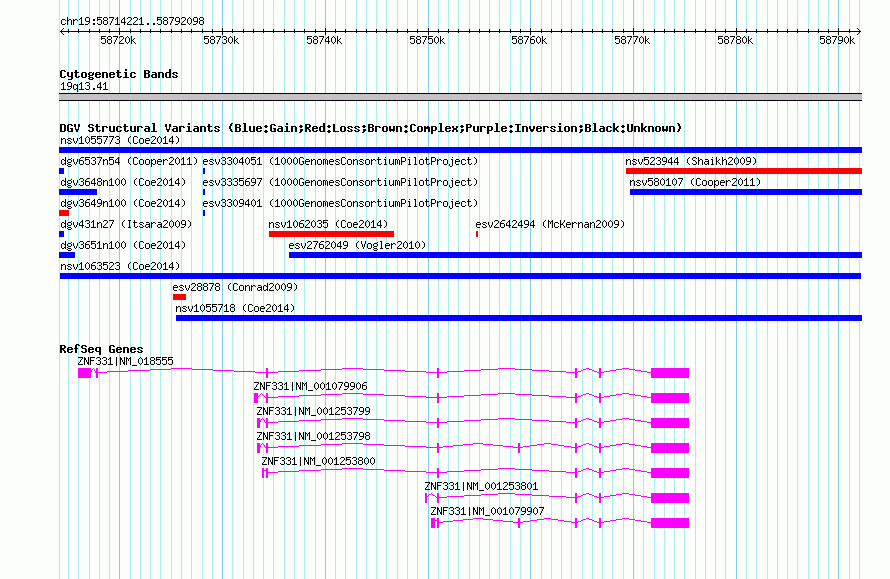Screen dimensions: 890x579
Task: Open dgv3651n100 (Coe2014) variant label
Action: pos(123,245)
